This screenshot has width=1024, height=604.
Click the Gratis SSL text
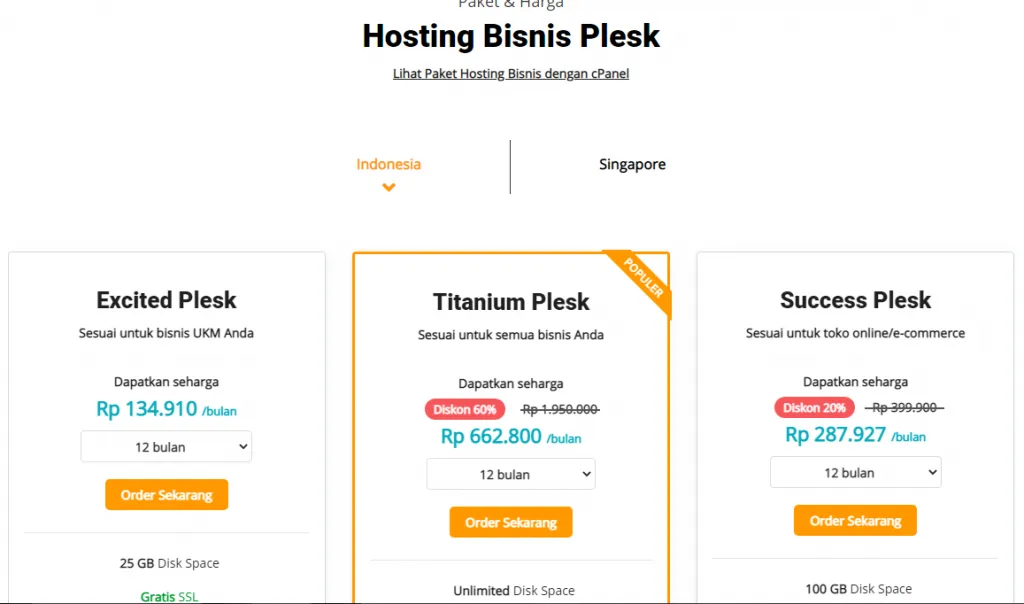(168, 596)
